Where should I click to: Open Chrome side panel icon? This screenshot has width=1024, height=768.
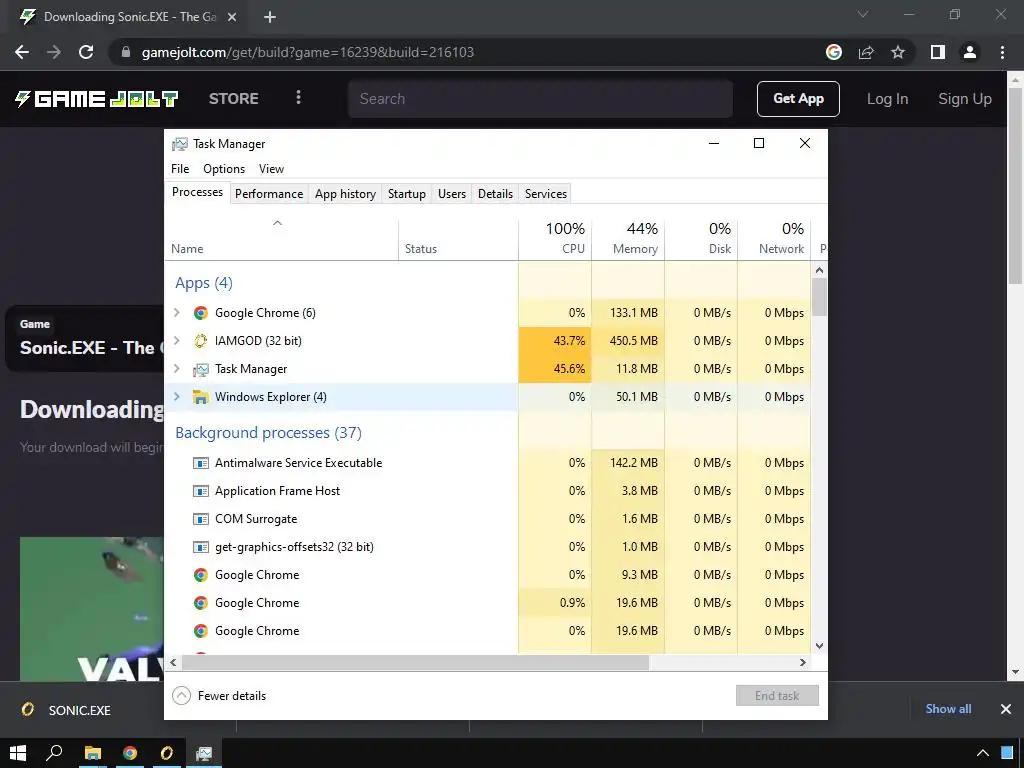click(938, 52)
